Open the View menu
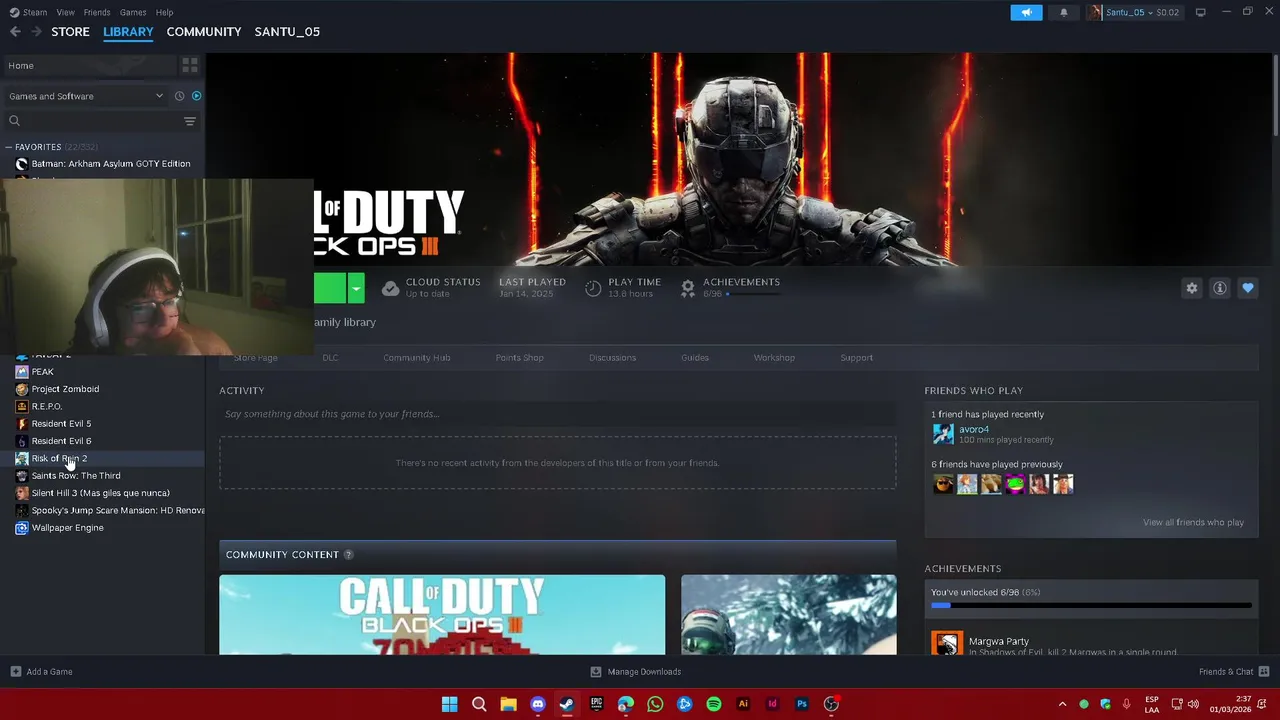1280x720 pixels. point(65,12)
